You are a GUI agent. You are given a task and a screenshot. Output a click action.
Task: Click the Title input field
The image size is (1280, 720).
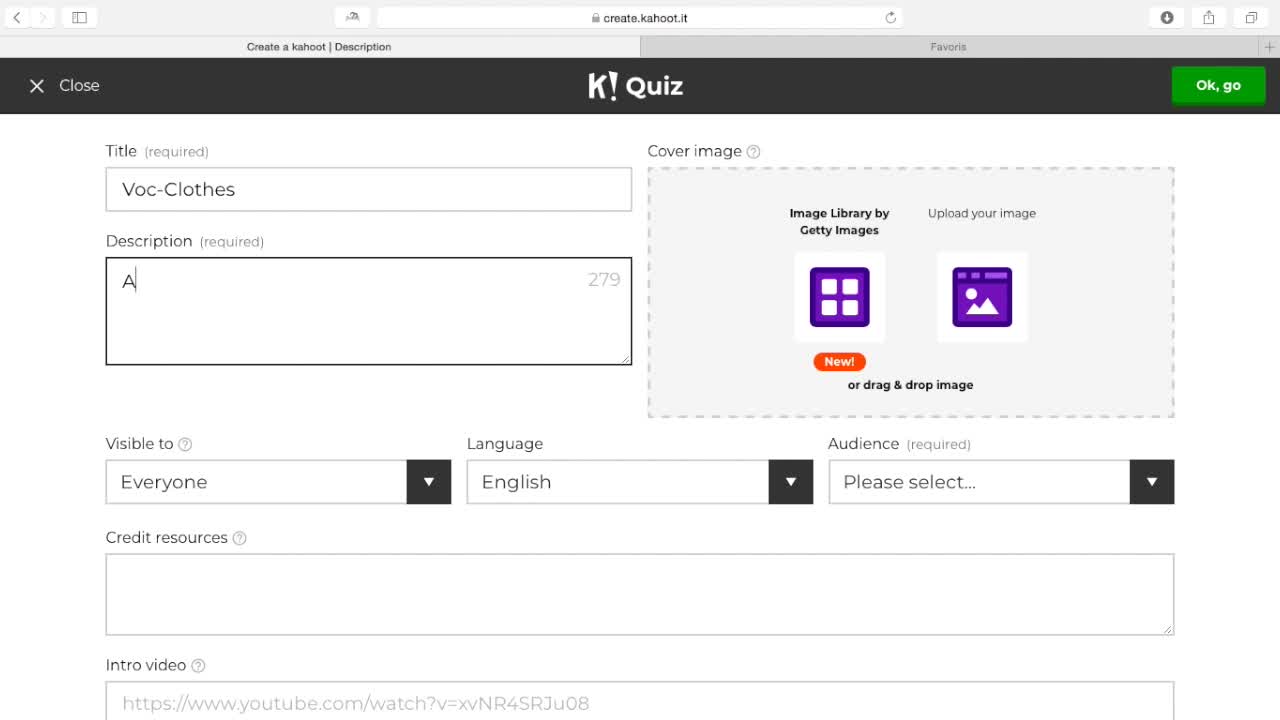(368, 190)
